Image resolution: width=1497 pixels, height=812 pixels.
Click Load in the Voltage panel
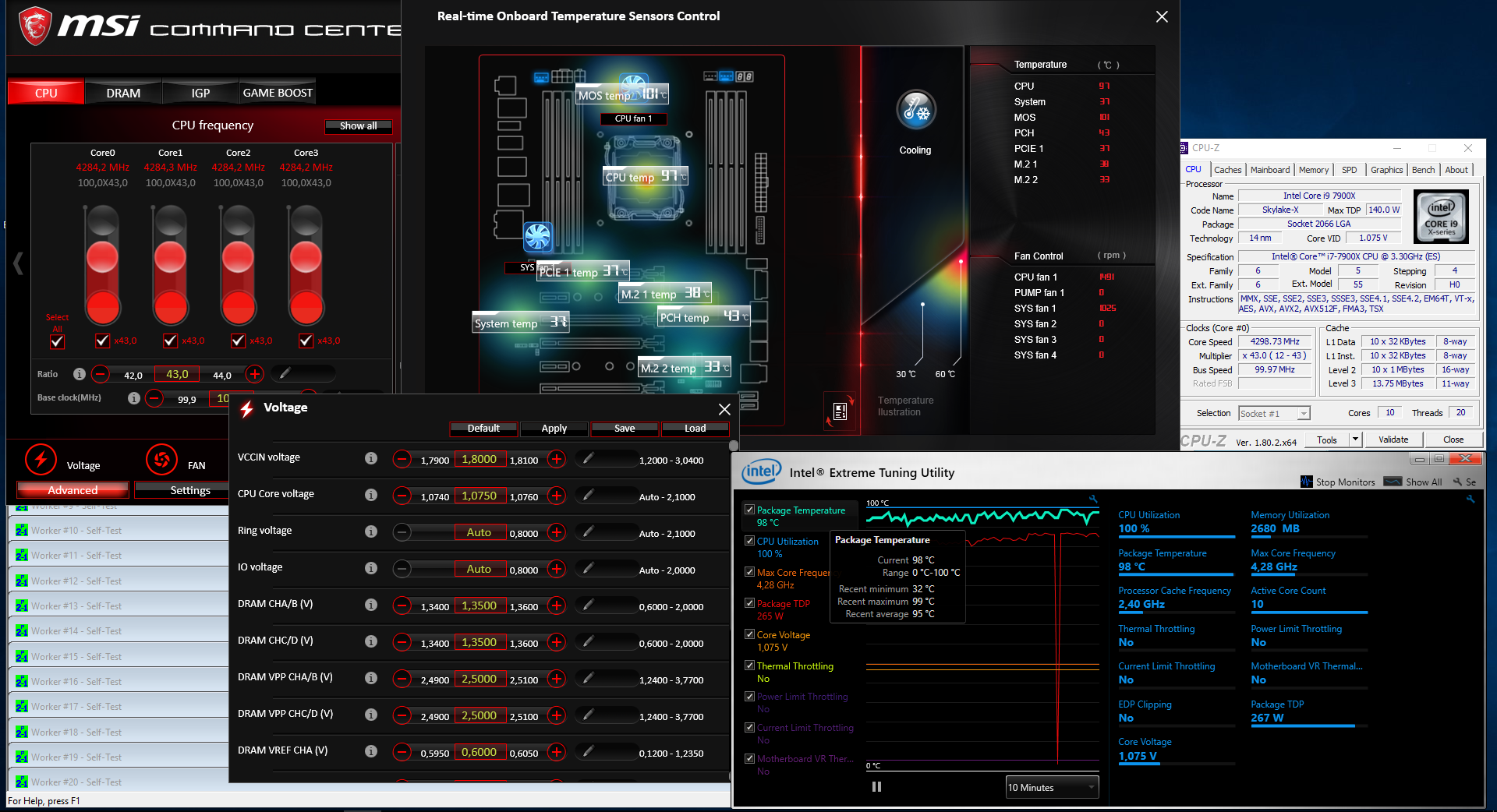coord(695,429)
